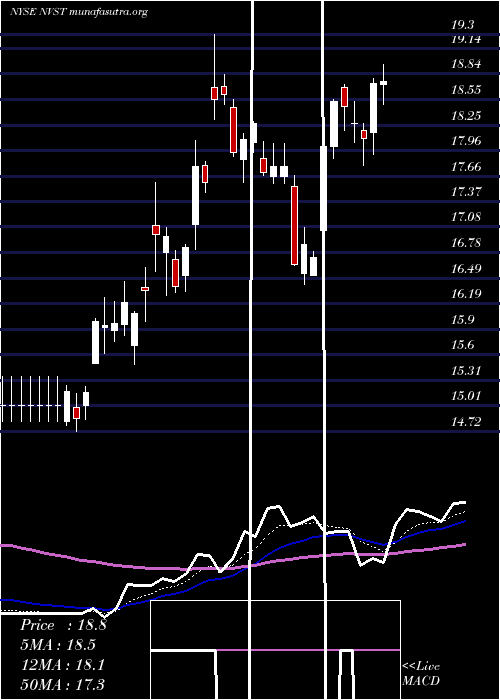Select the 17.08 price level
Screen dimensions: 500x700
466,217
